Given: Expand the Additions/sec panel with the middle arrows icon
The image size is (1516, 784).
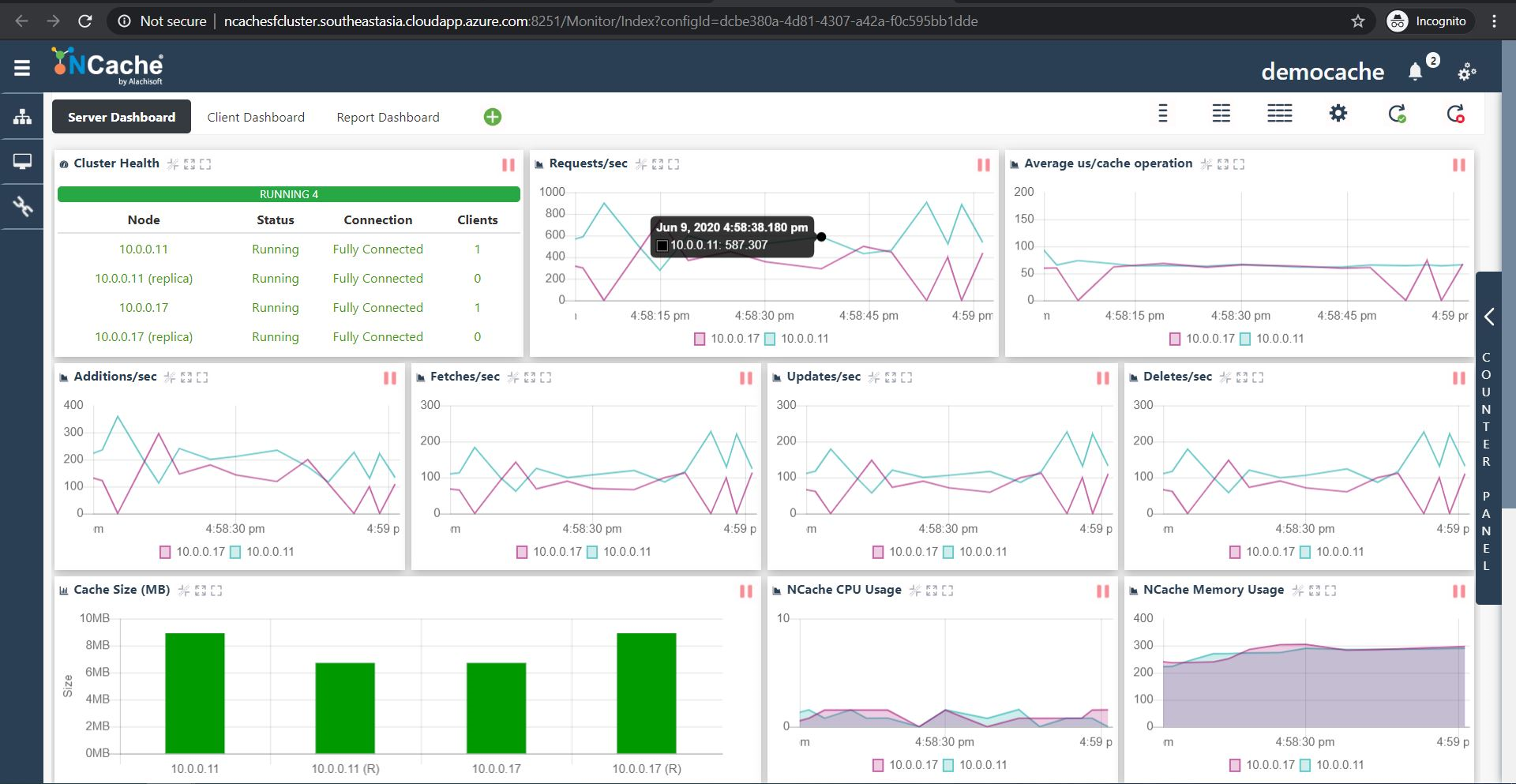Looking at the screenshot, I should [x=186, y=377].
